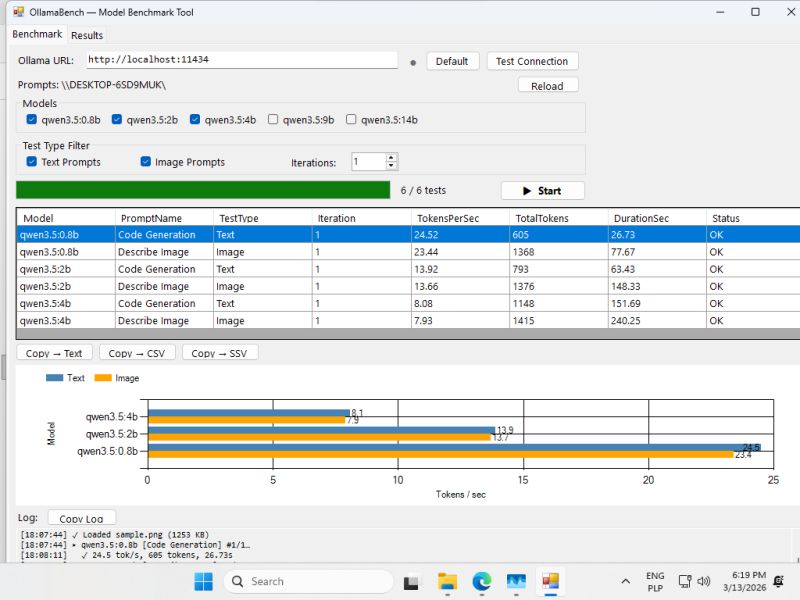The height and width of the screenshot is (600, 800).
Task: Toggle the Text Prompts filter
Action: [x=32, y=162]
